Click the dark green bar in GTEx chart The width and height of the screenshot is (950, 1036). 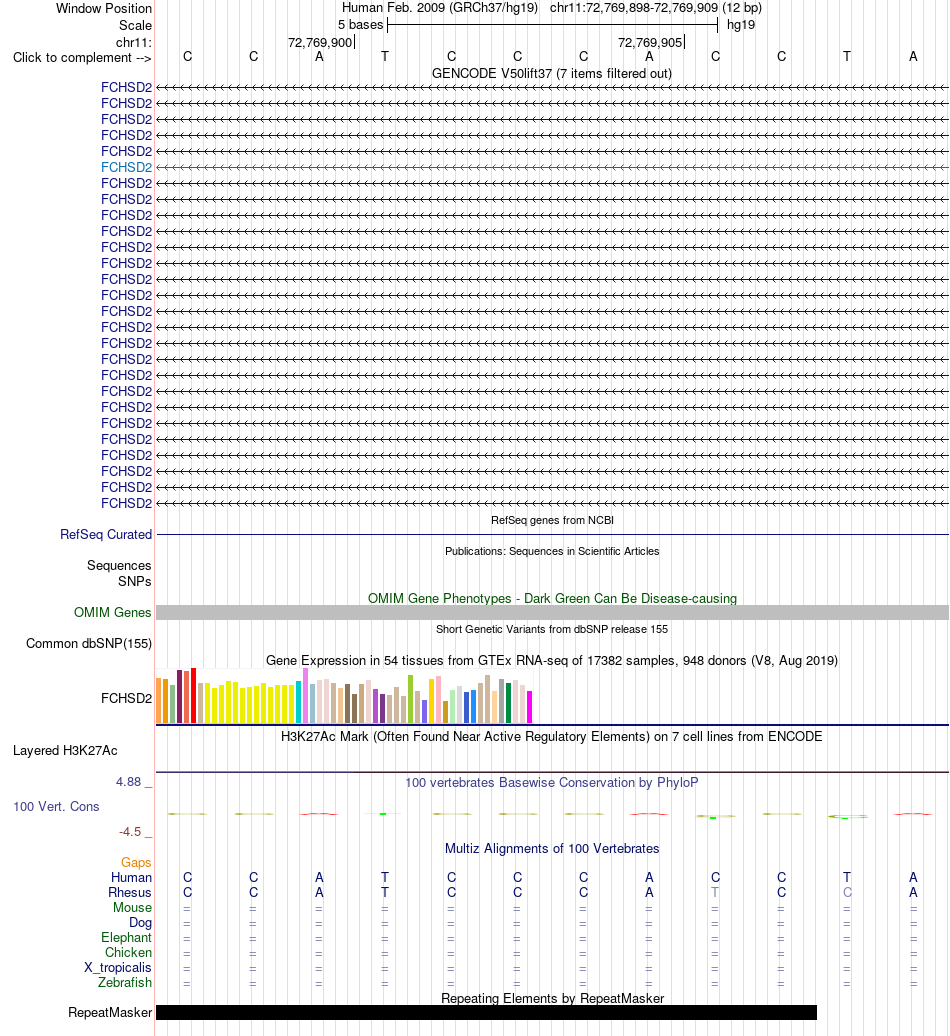(508, 703)
